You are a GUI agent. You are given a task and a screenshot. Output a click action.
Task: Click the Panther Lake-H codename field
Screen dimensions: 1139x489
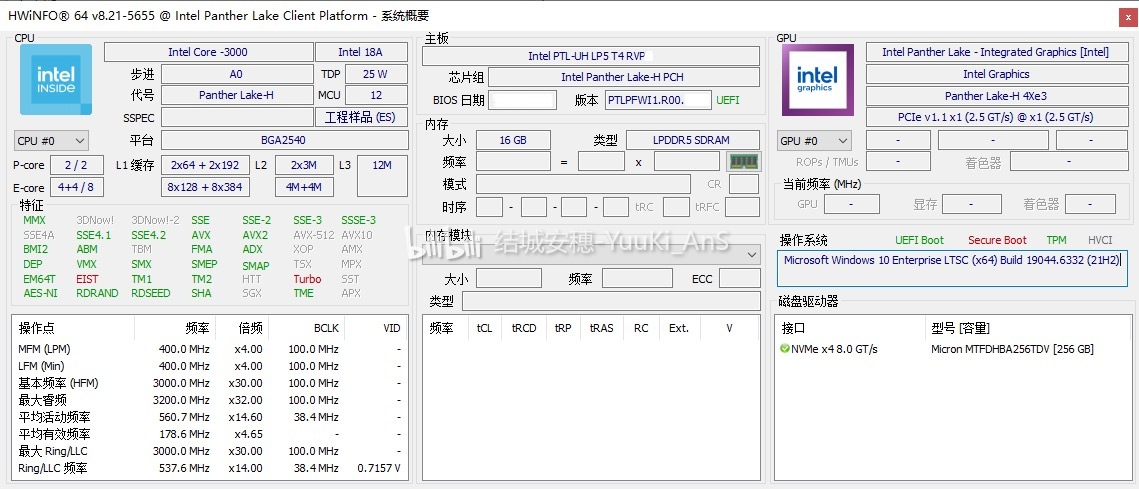(x=236, y=96)
